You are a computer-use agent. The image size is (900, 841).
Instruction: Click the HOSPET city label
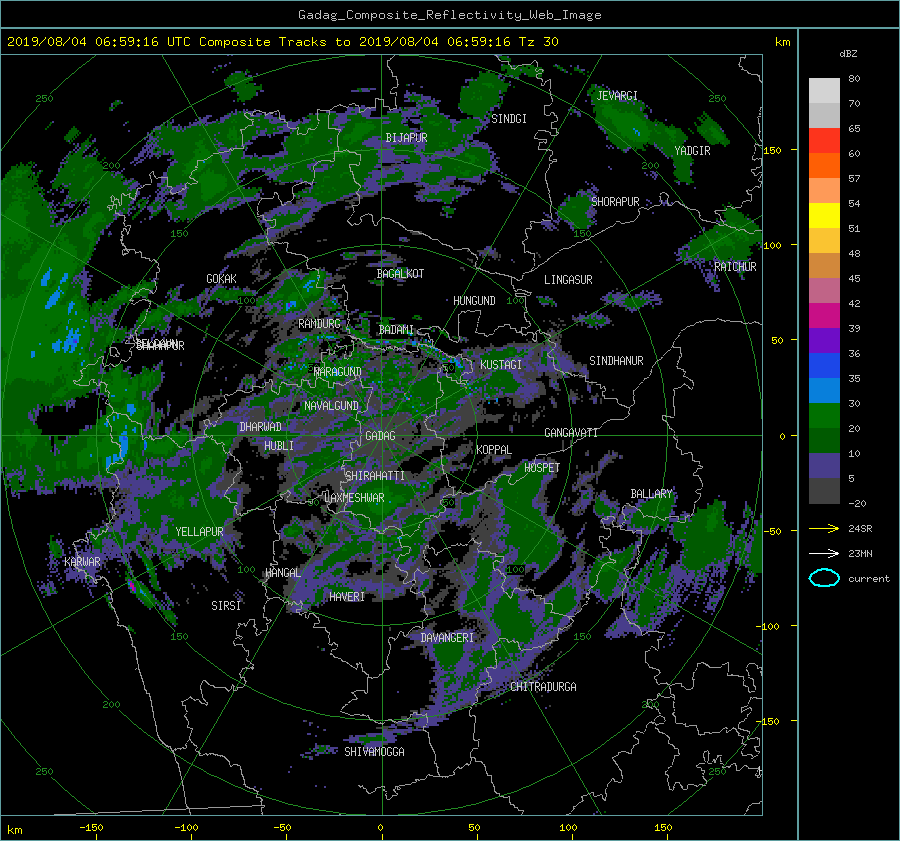(542, 468)
